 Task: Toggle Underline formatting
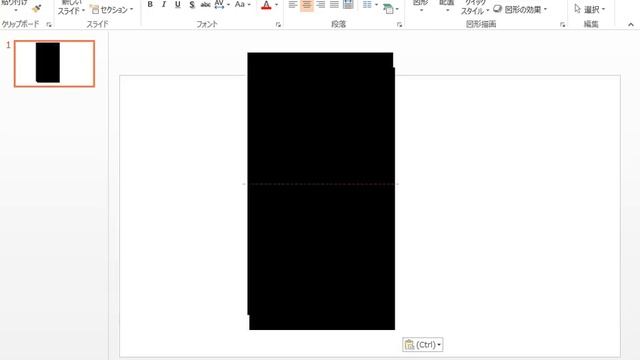[178, 4]
